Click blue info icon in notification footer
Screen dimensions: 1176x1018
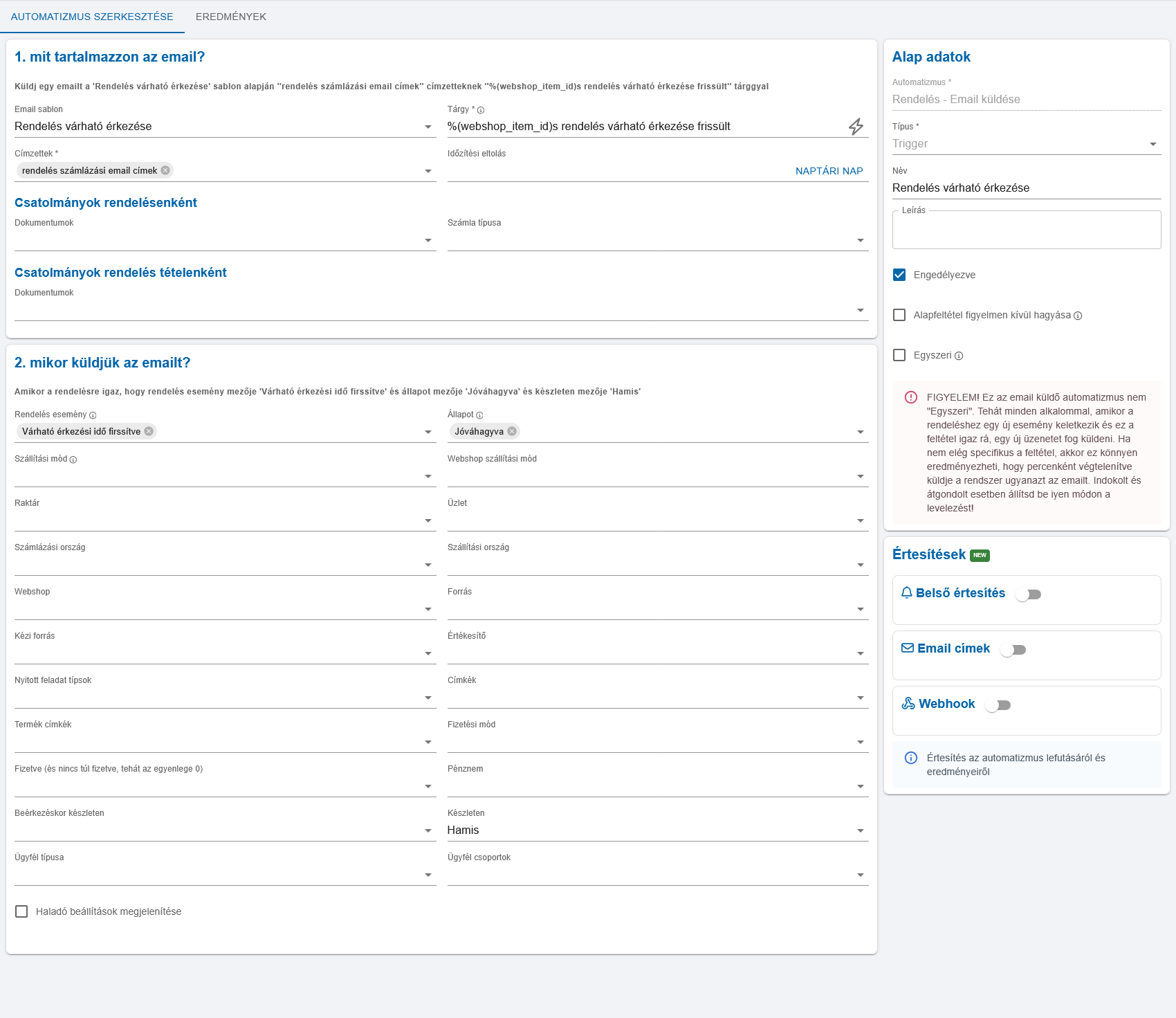point(911,758)
